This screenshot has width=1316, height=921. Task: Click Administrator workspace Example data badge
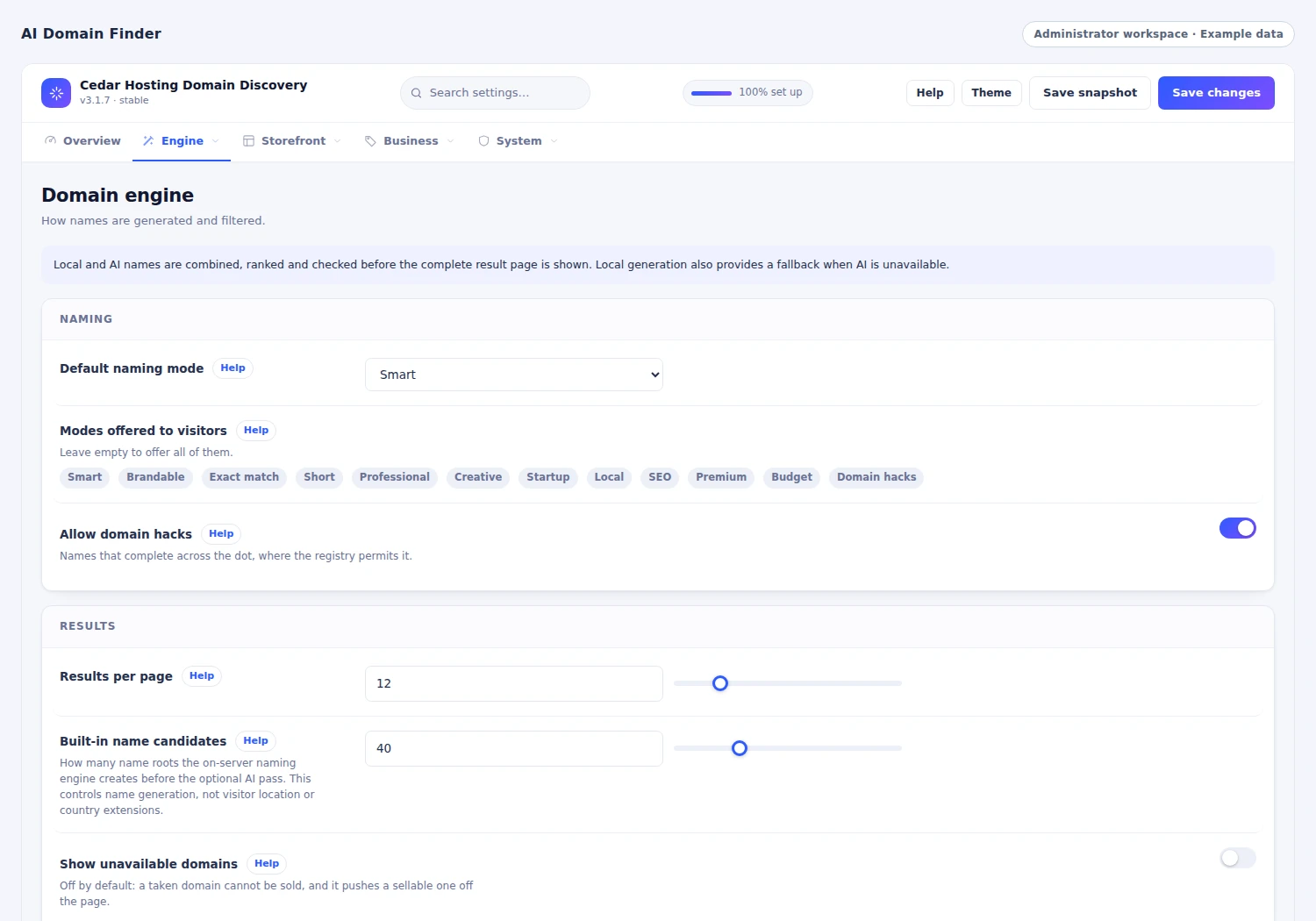click(1158, 34)
